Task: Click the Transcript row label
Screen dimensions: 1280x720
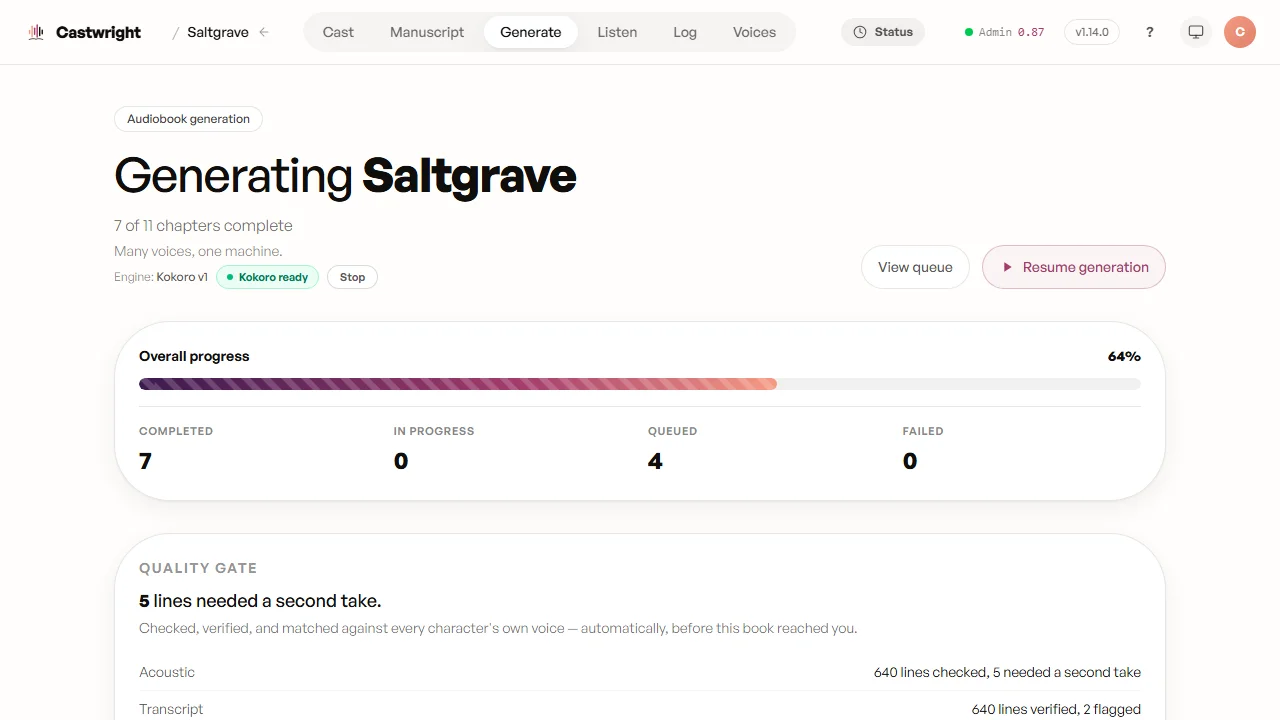Action: pyautogui.click(x=171, y=709)
